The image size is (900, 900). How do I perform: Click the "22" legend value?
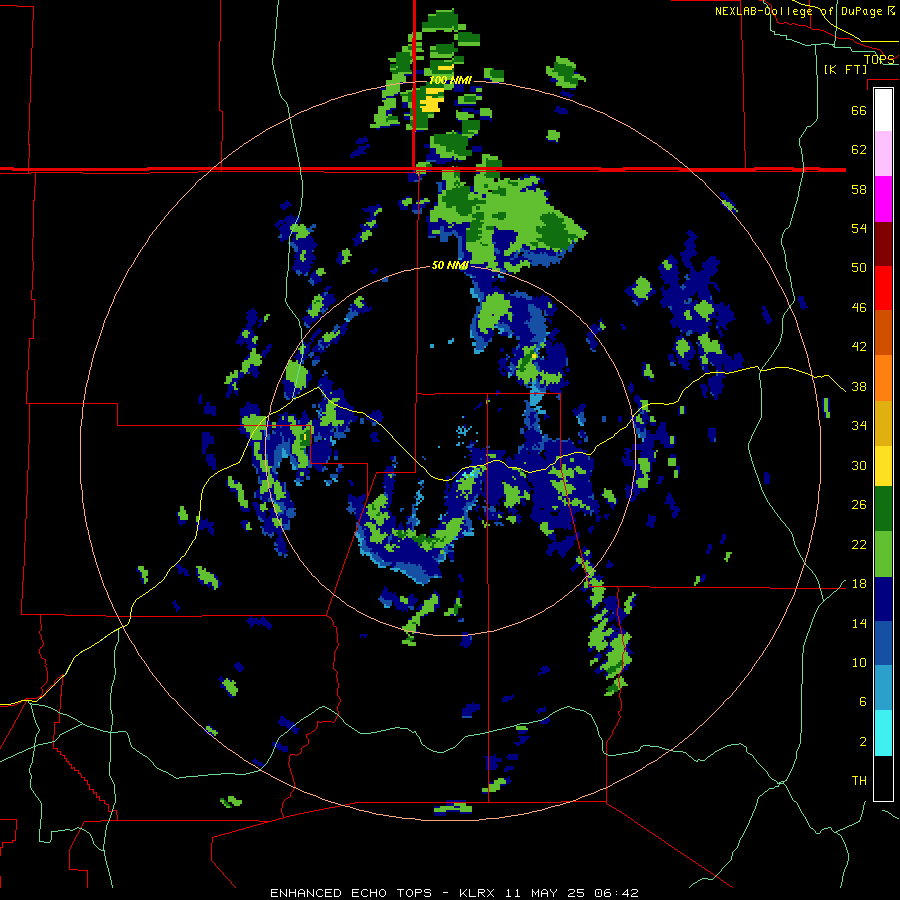pyautogui.click(x=859, y=544)
